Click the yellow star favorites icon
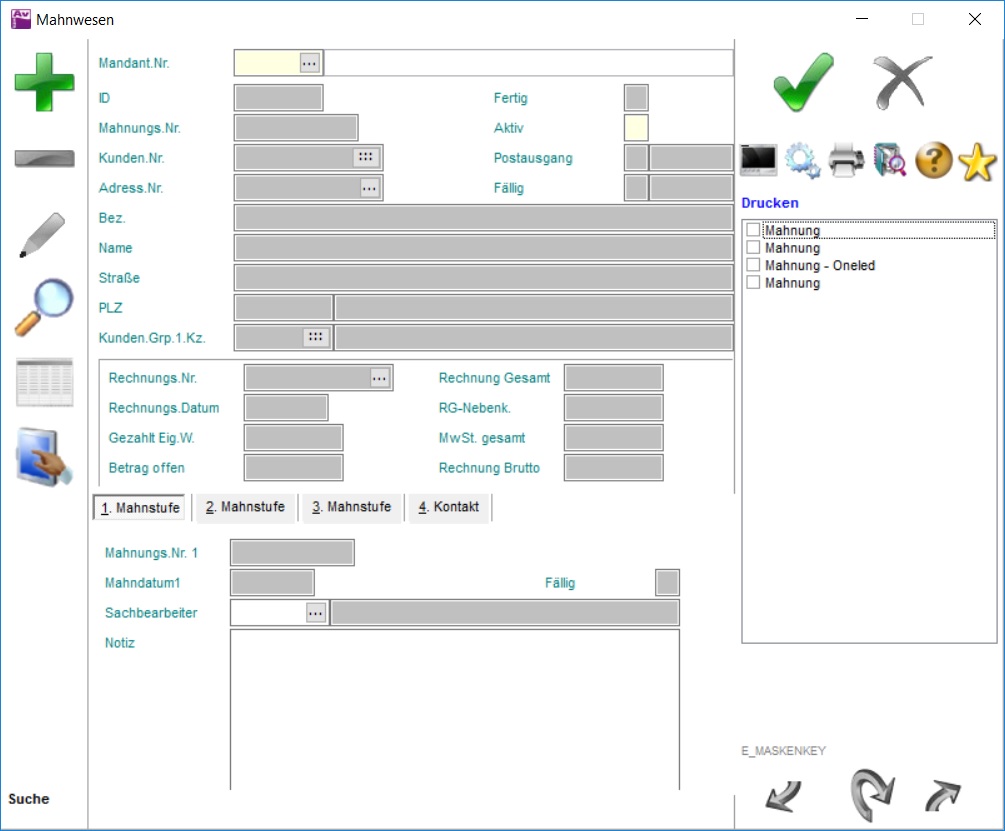This screenshot has width=1005, height=831. tap(977, 161)
